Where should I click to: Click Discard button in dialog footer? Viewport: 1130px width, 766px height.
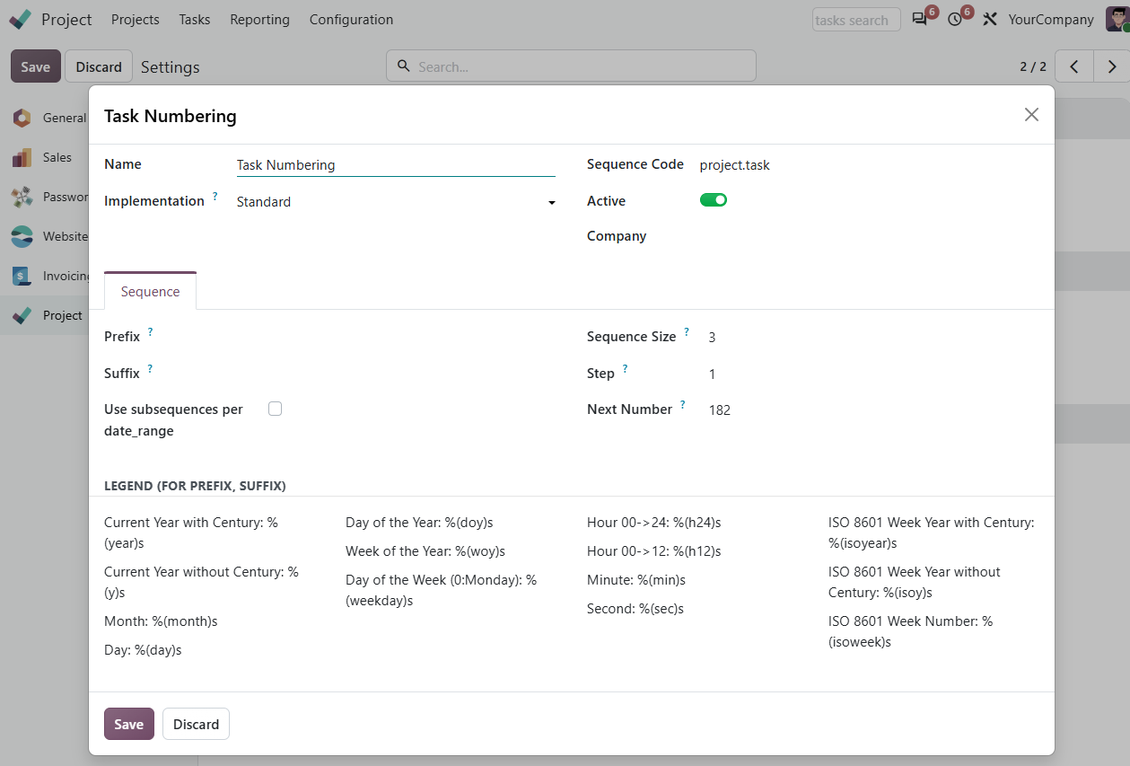tap(196, 723)
